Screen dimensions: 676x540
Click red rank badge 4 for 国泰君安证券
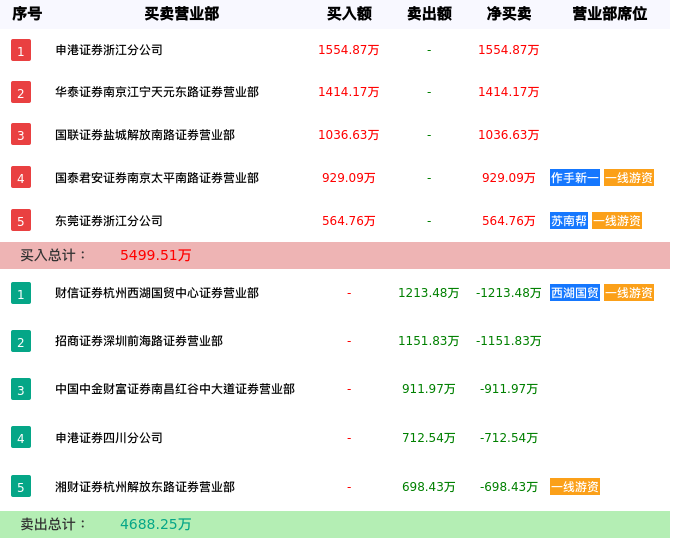click(x=21, y=178)
